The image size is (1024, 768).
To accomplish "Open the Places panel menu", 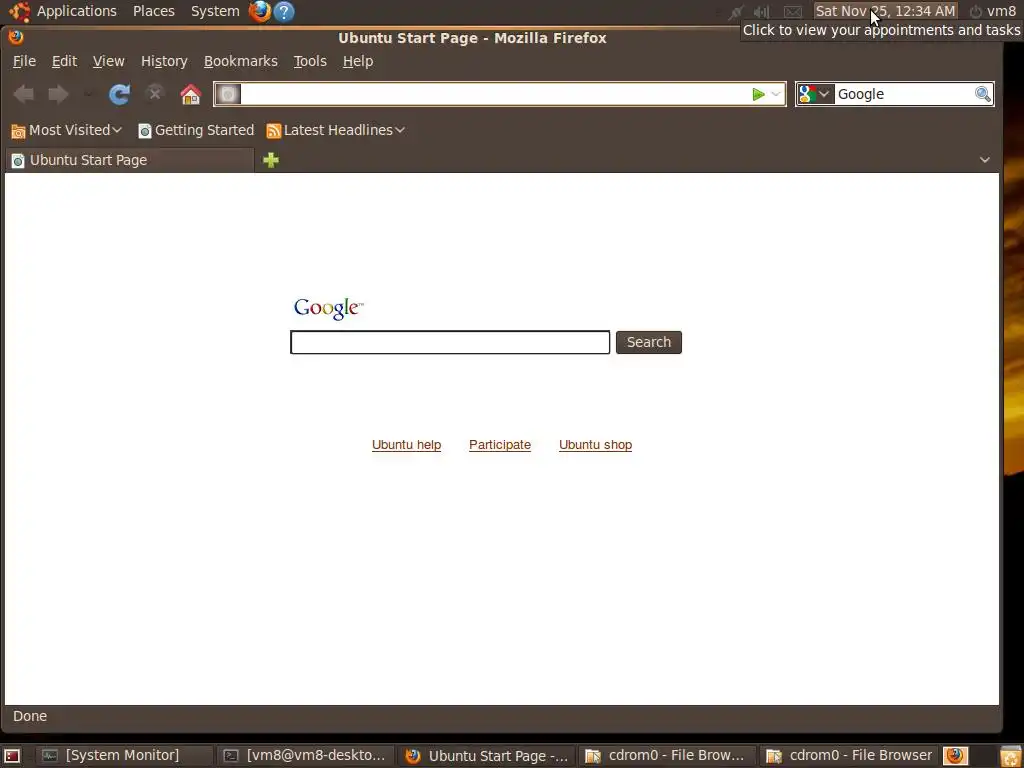I will coord(153,11).
